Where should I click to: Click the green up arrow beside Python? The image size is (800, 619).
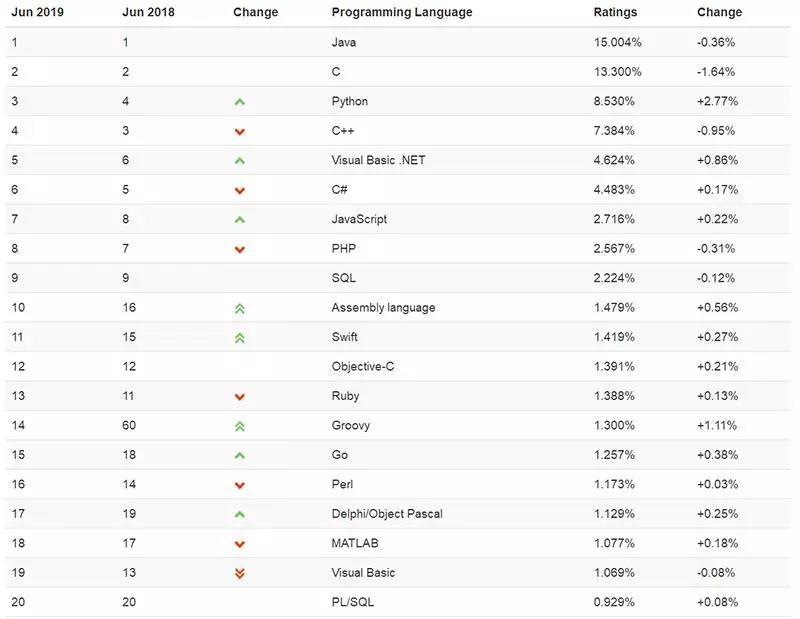click(x=240, y=102)
